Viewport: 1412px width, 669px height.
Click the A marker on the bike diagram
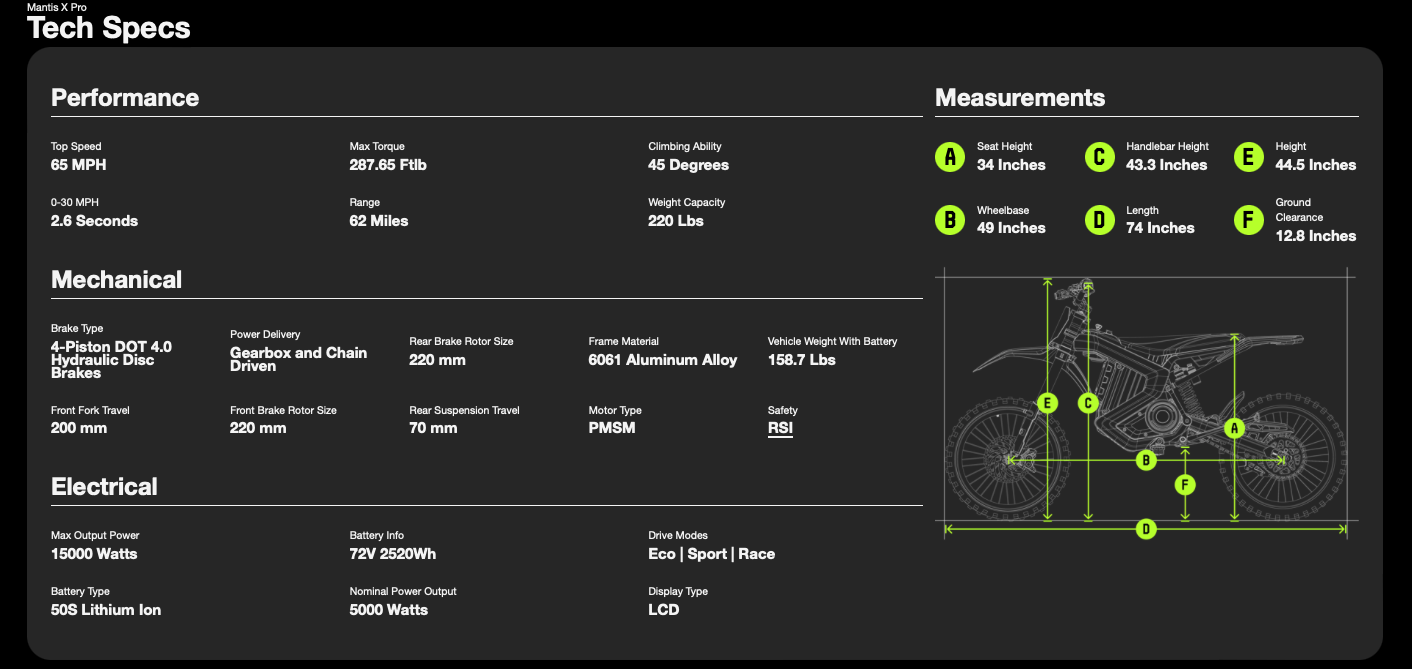pos(1235,428)
